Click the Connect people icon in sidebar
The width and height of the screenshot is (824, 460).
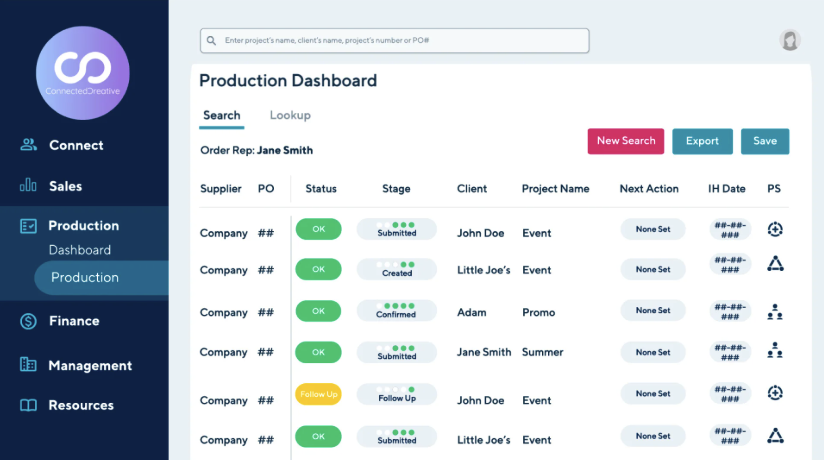pos(29,145)
